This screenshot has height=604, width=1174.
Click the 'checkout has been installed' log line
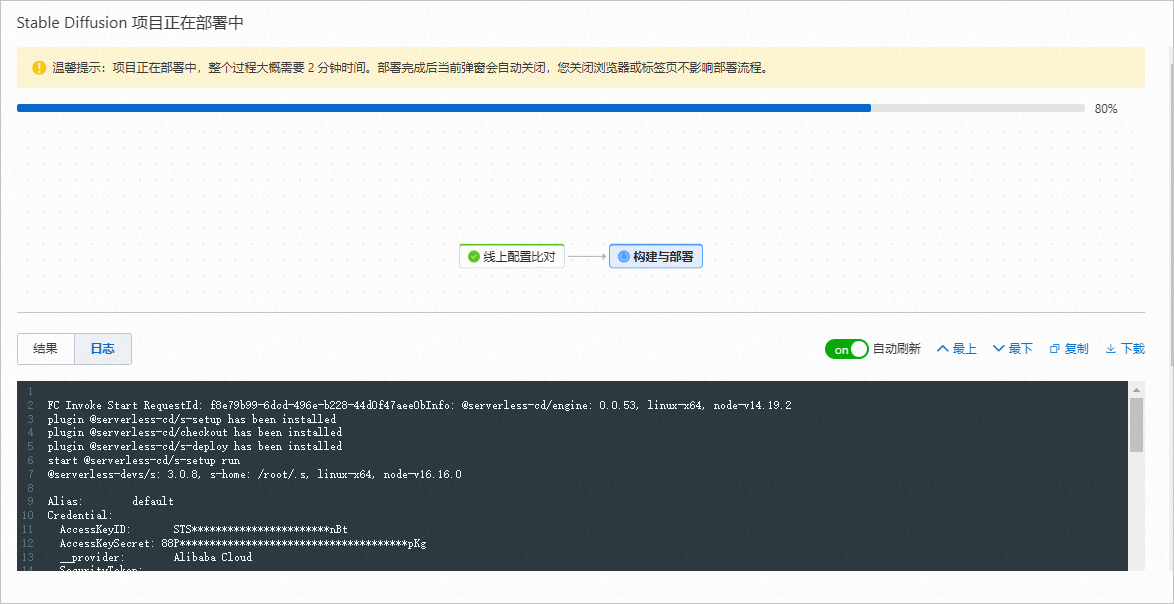[x=195, y=433]
